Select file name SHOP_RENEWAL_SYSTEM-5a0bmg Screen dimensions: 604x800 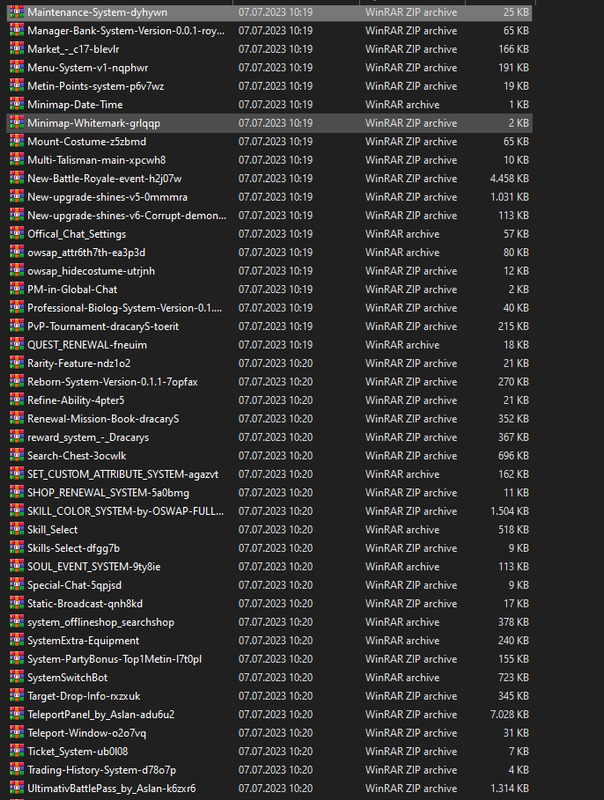click(x=108, y=493)
